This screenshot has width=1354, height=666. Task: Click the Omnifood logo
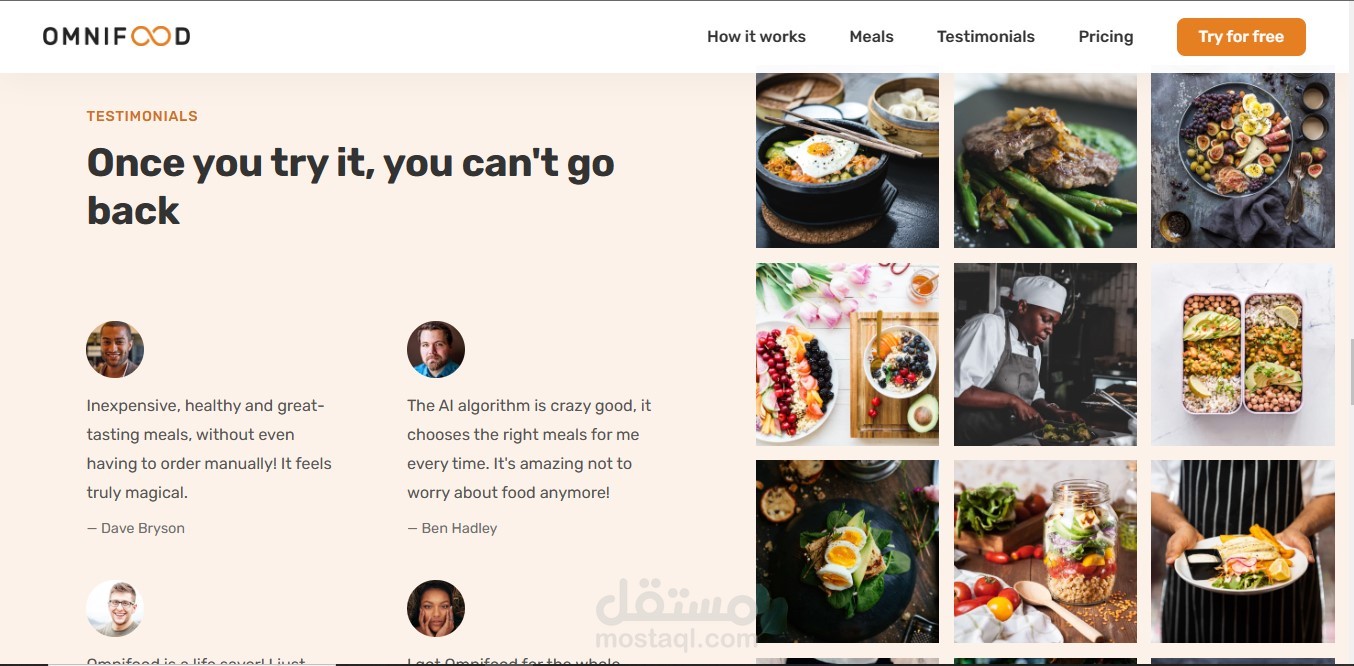point(116,37)
